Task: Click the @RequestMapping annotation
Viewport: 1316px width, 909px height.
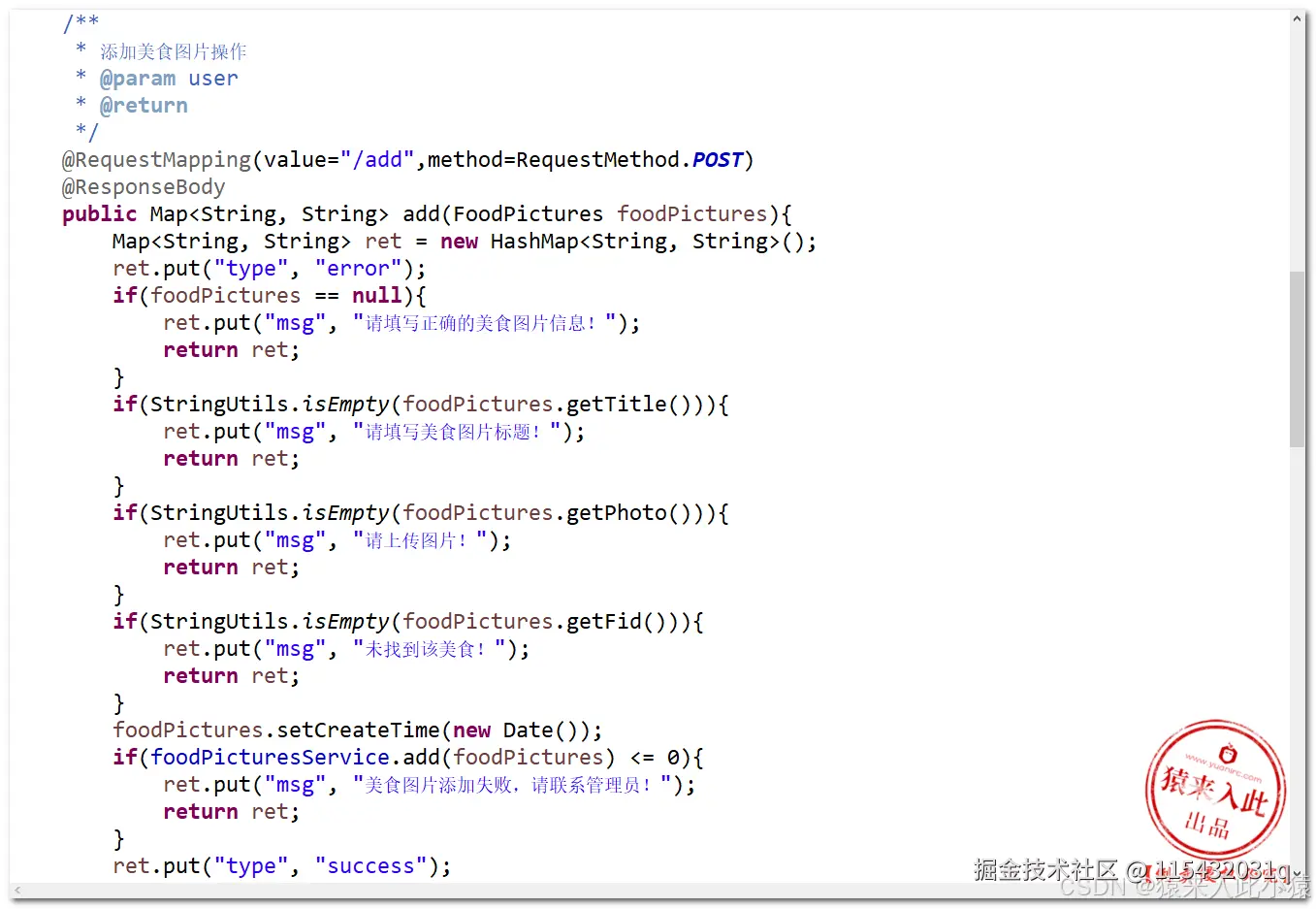Action: pyautogui.click(x=157, y=160)
